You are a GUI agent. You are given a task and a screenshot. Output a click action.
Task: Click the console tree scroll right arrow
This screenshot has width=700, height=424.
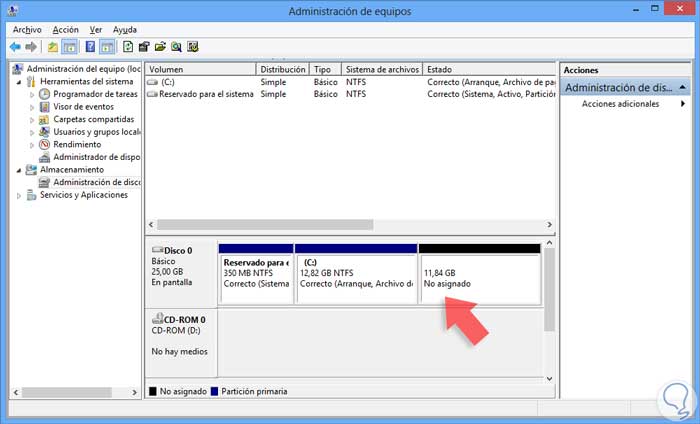(134, 392)
